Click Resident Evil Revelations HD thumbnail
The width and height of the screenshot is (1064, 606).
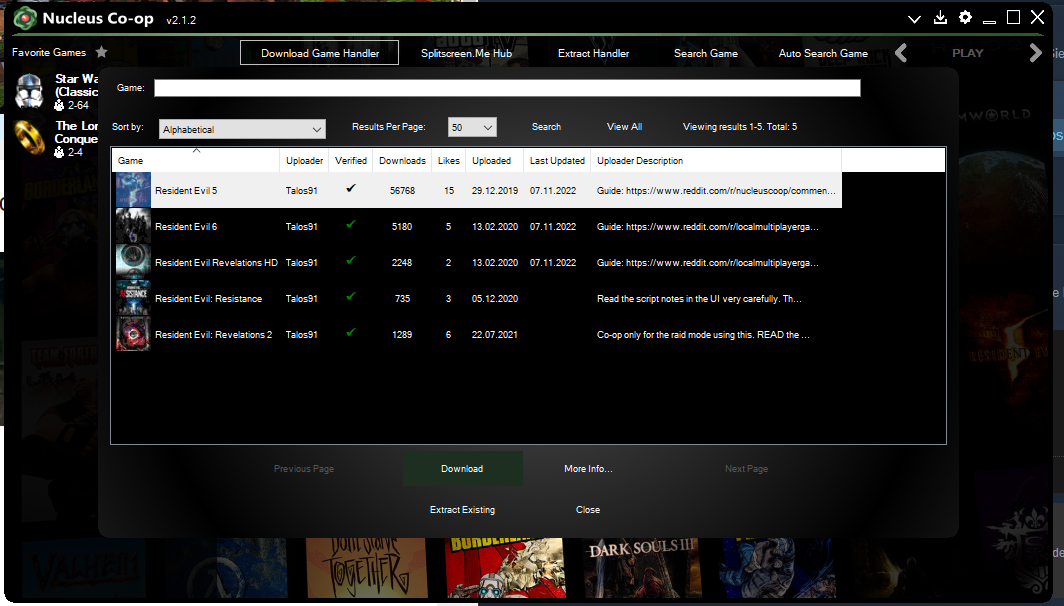tap(133, 262)
